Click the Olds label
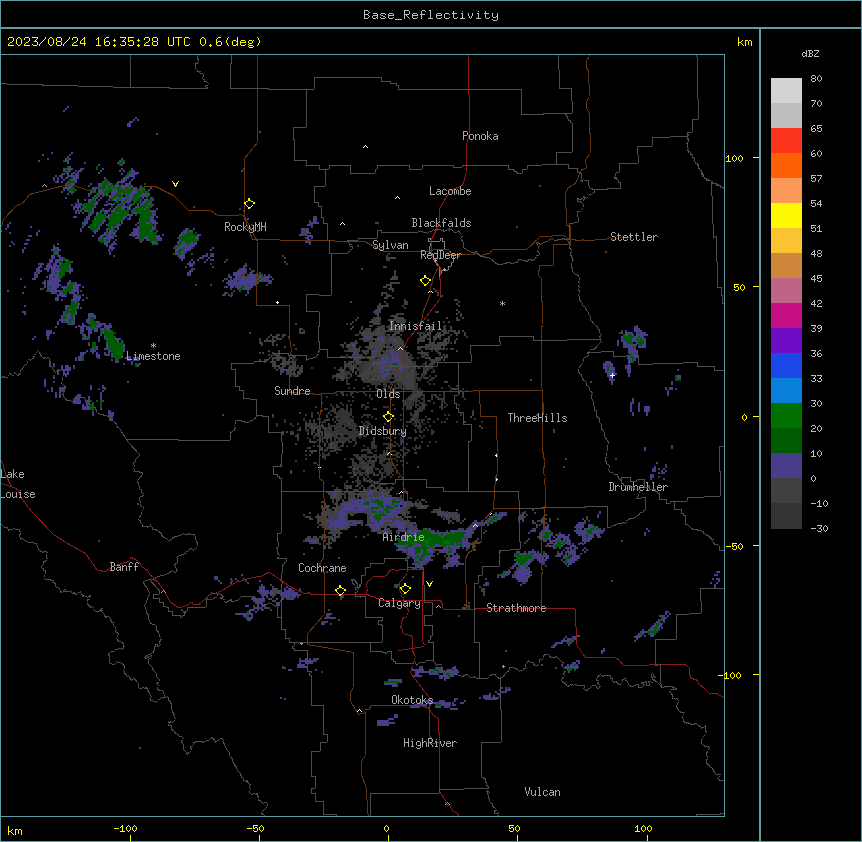This screenshot has width=862, height=842. coord(388,394)
